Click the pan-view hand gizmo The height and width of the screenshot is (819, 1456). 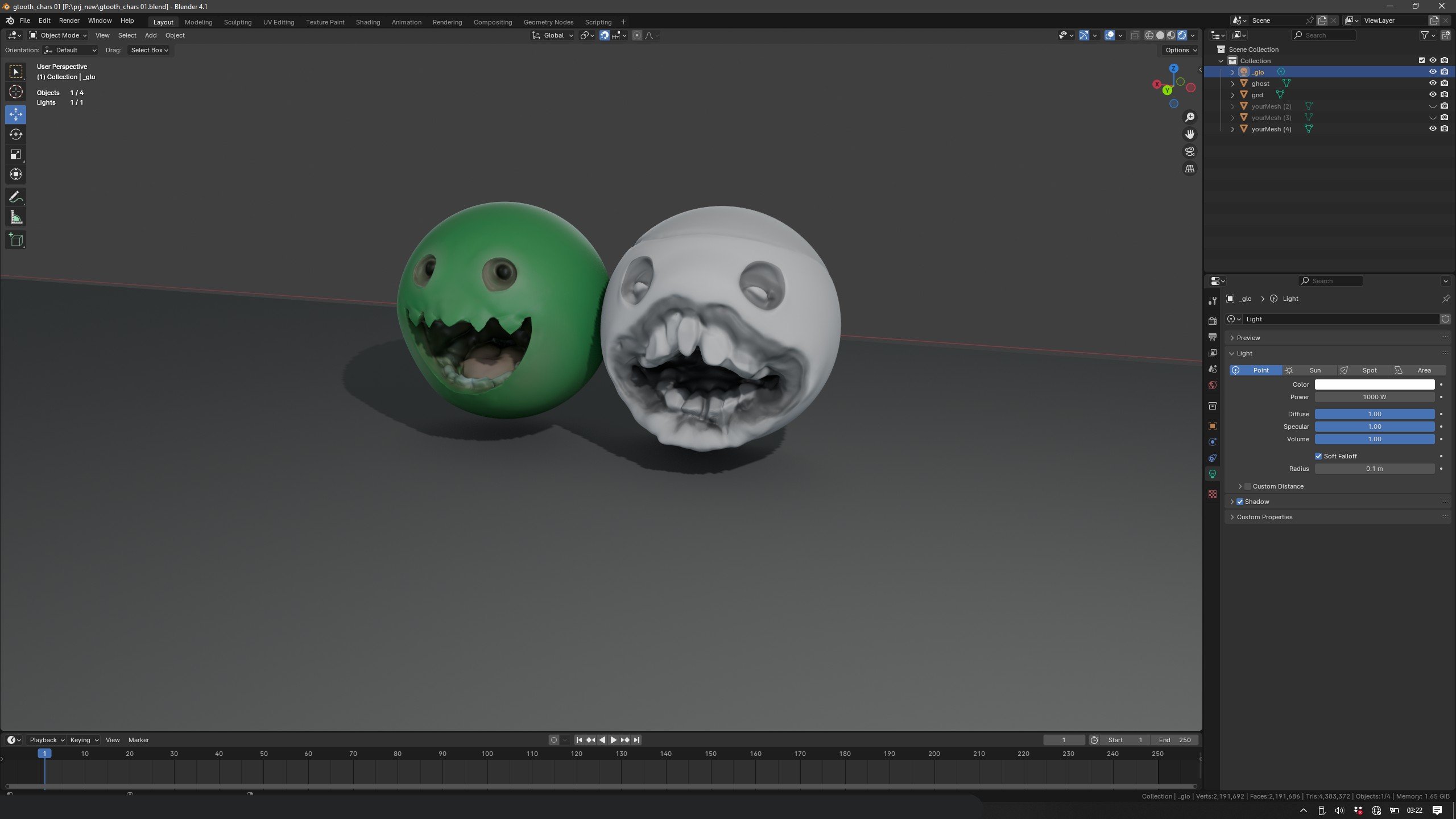pos(1189,134)
